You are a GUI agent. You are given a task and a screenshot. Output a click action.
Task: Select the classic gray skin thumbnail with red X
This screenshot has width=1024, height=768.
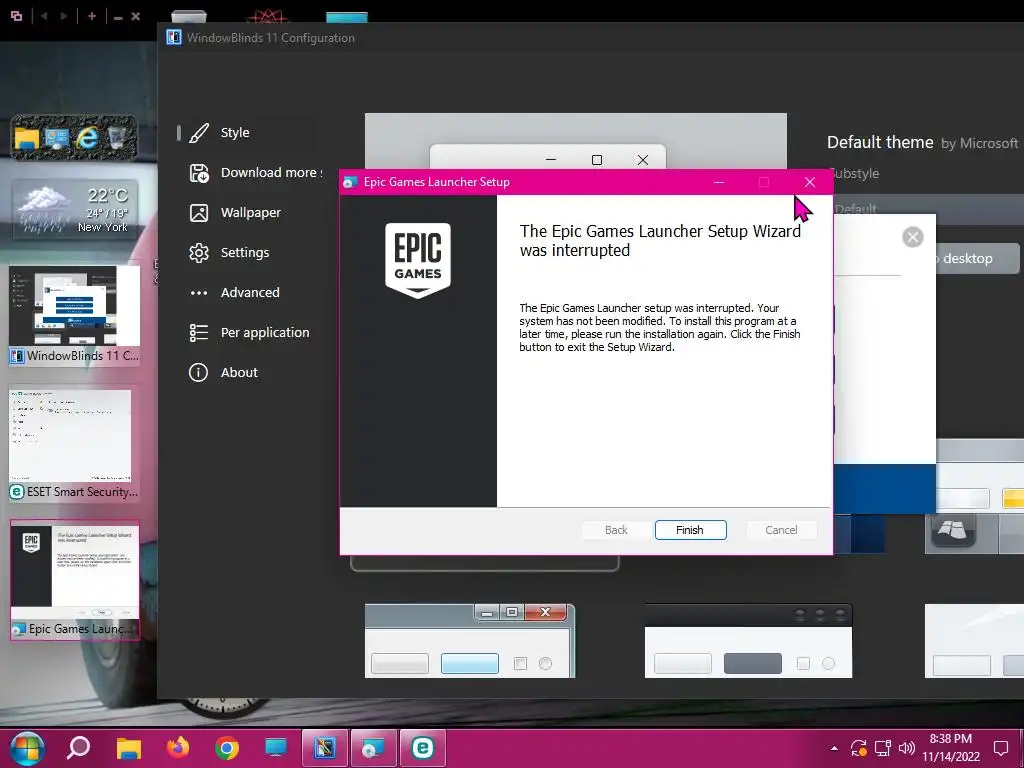coord(470,641)
